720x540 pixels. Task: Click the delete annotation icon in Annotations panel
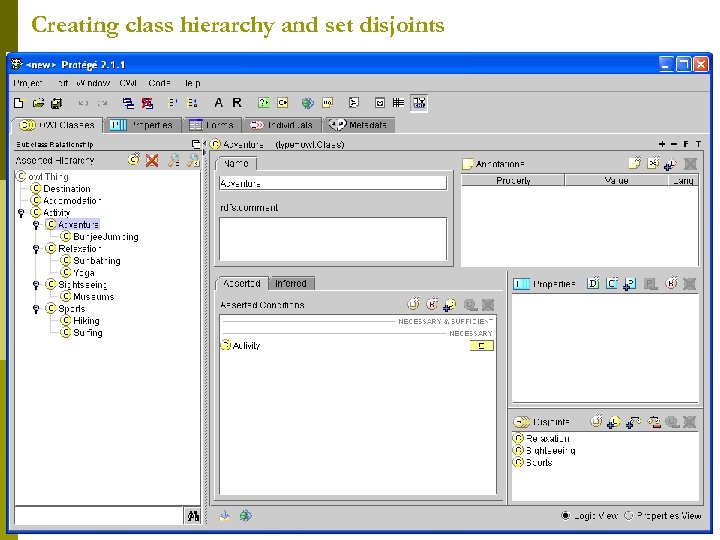pos(690,163)
